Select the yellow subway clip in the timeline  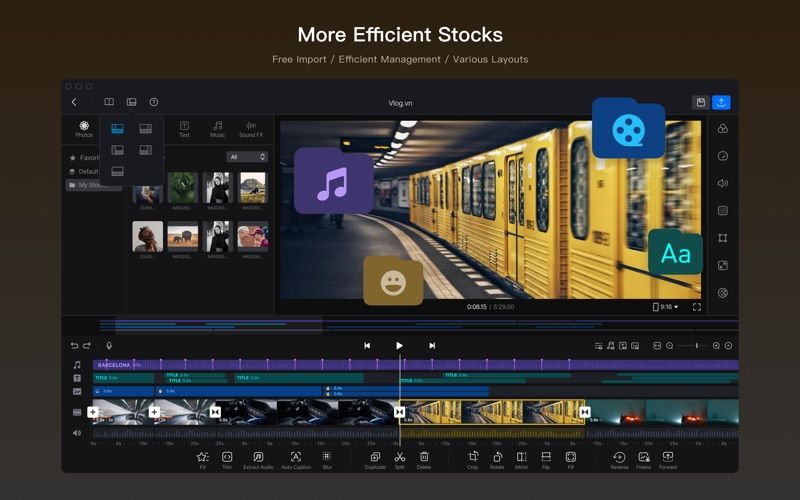492,412
